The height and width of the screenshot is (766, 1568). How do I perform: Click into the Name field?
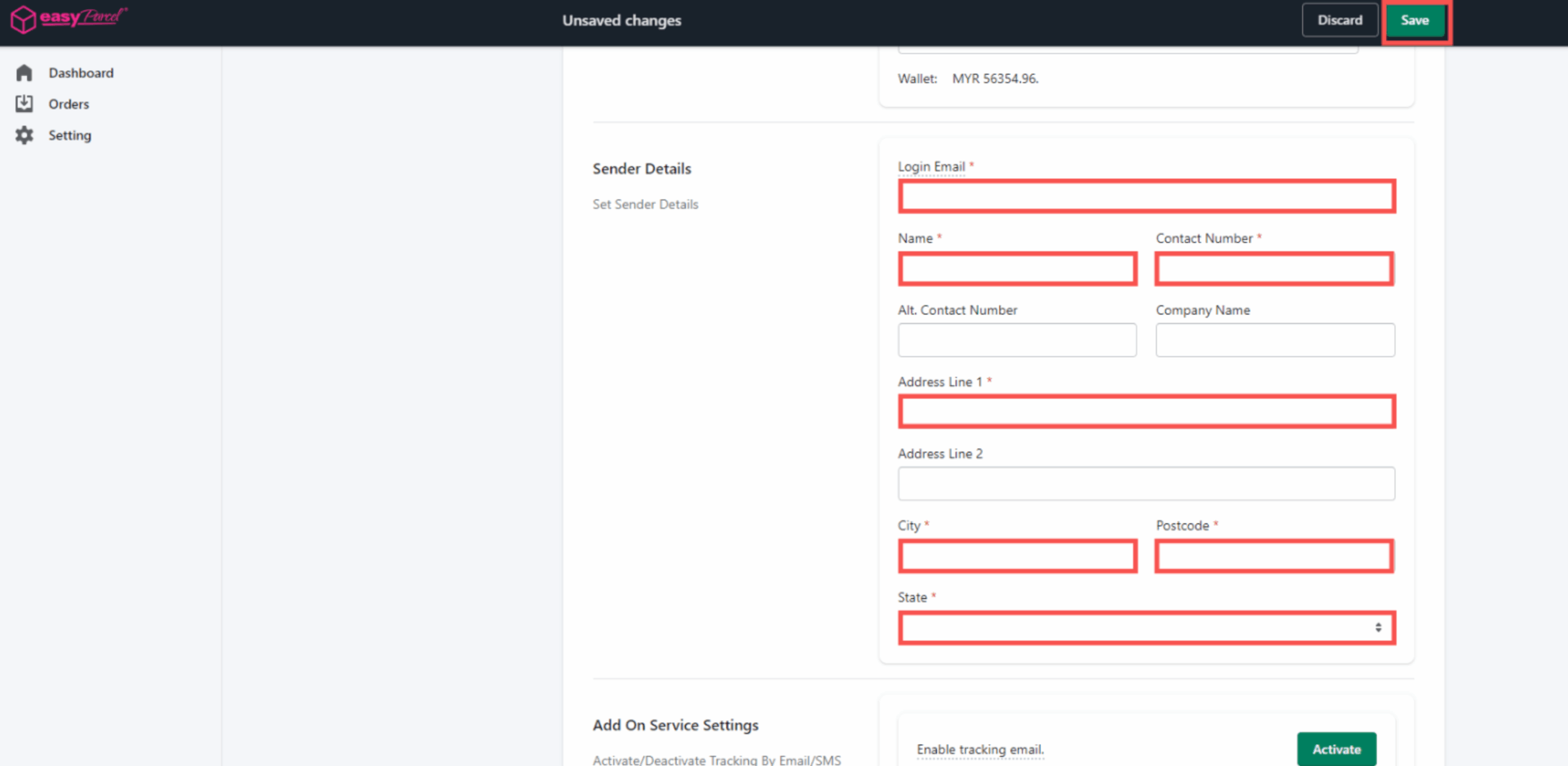pyautogui.click(x=1017, y=268)
